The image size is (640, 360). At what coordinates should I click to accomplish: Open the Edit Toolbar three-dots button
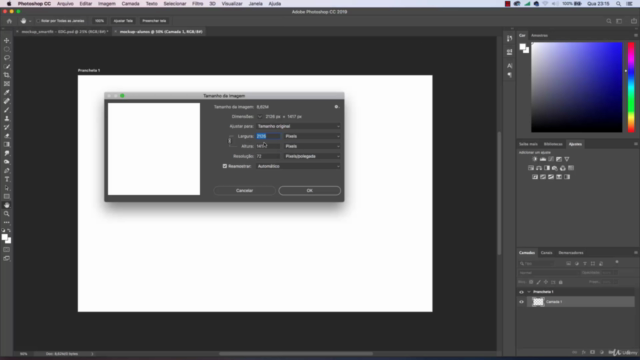click(7, 222)
